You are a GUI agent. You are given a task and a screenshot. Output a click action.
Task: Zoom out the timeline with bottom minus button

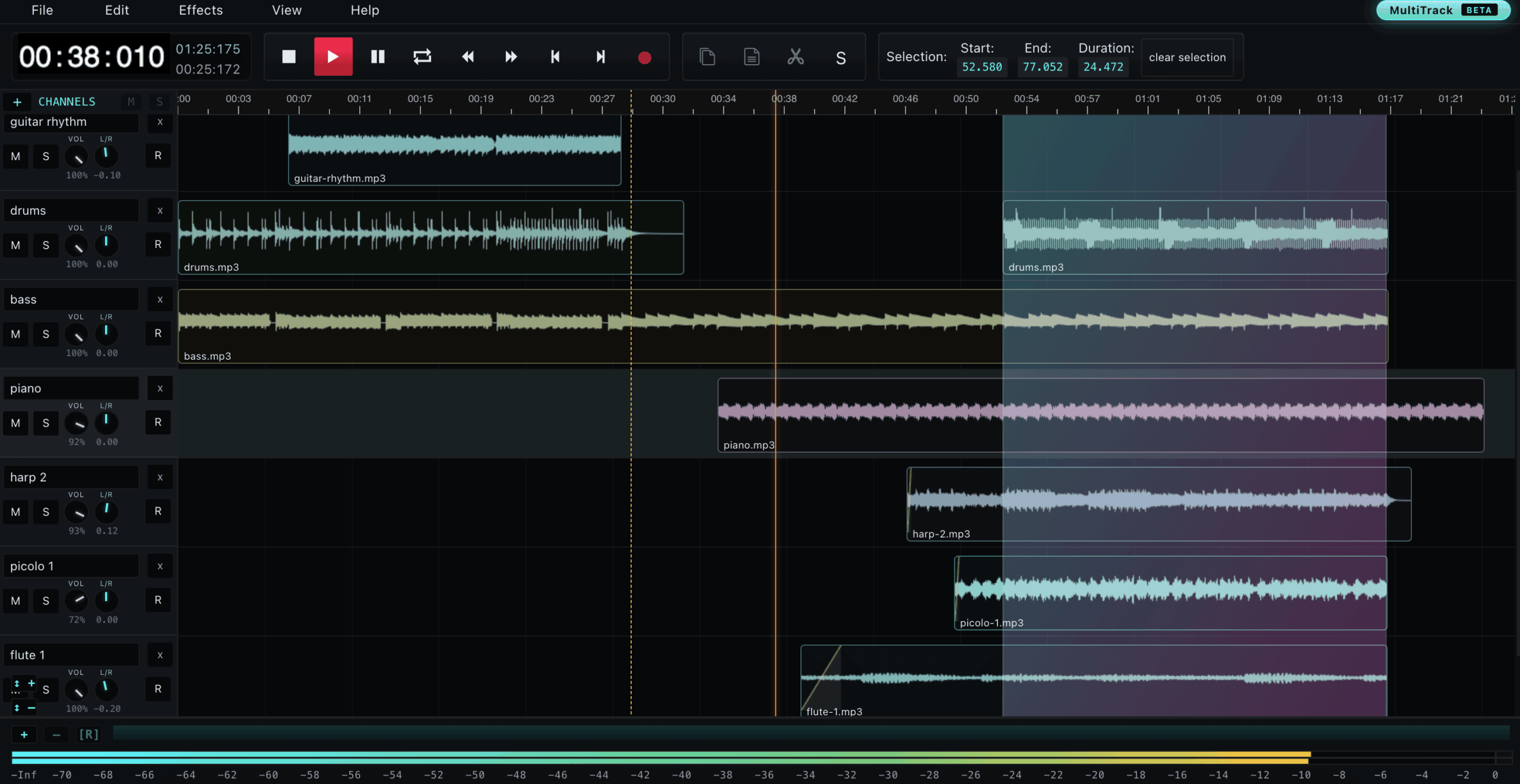56,735
